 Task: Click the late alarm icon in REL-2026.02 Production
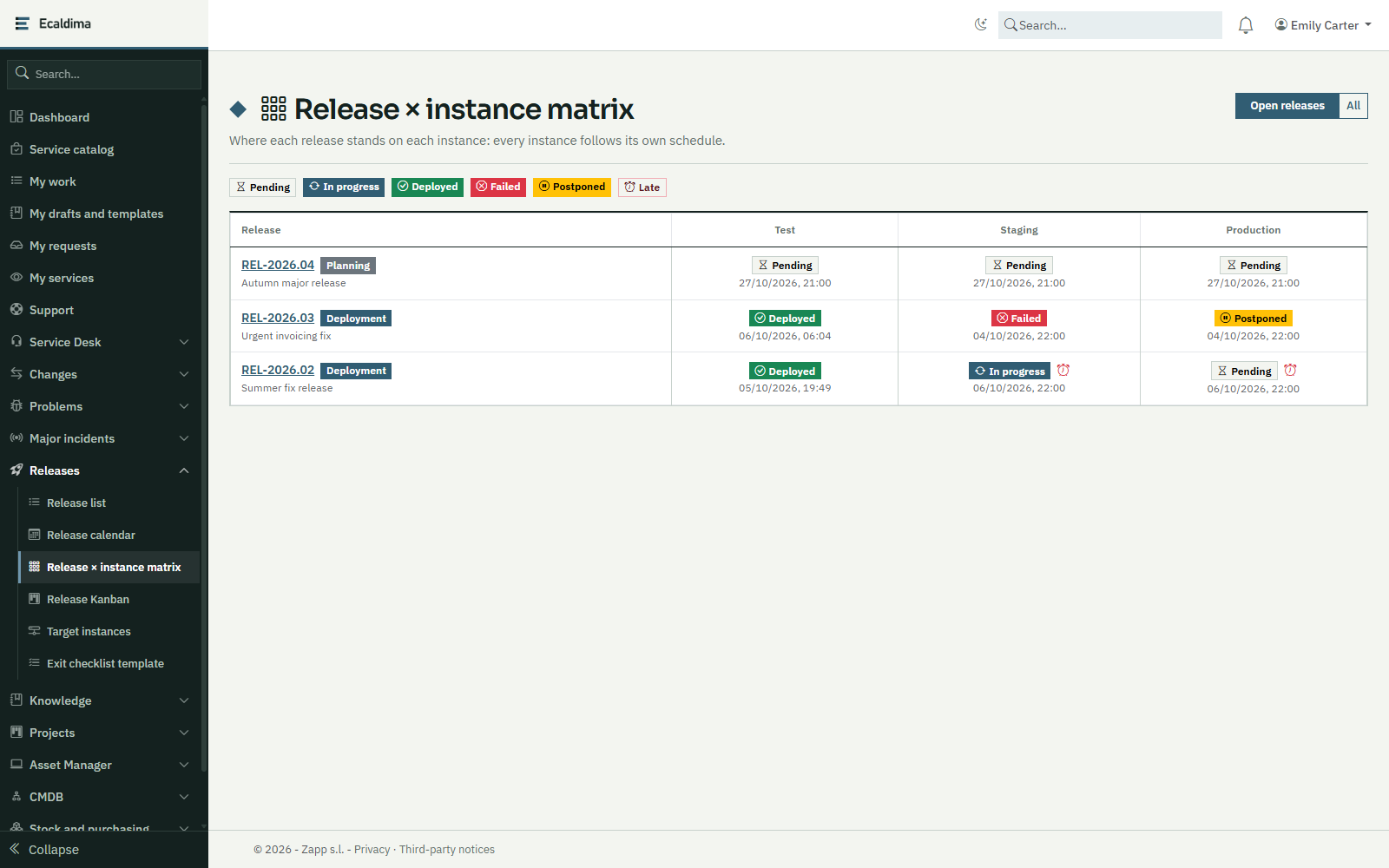pyautogui.click(x=1290, y=370)
